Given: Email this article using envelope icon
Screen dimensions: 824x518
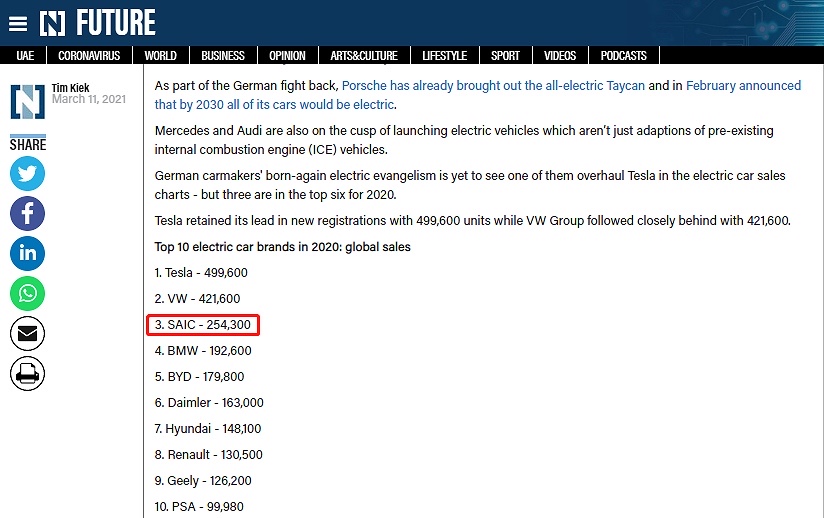Looking at the screenshot, I should [27, 333].
